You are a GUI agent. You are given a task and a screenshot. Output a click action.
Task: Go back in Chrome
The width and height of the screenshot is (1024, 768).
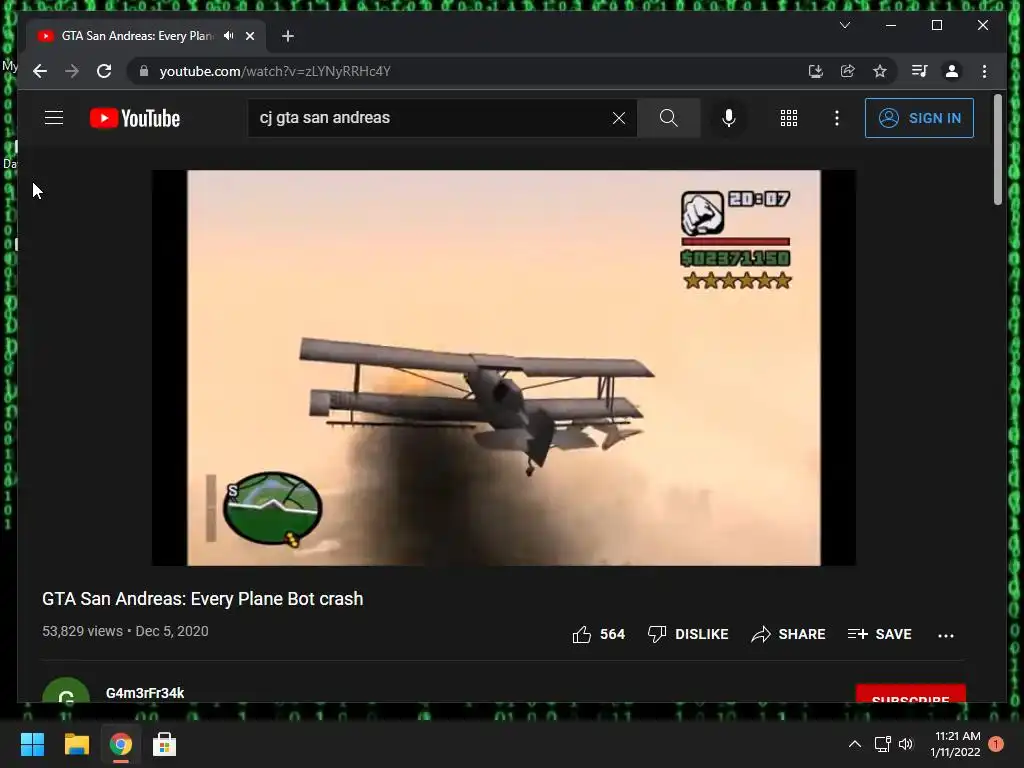point(40,71)
